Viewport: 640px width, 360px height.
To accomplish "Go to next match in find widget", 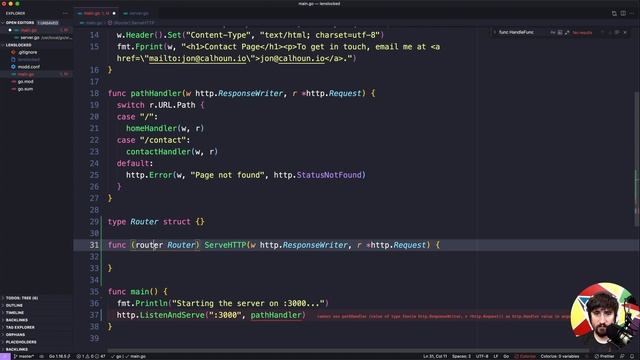I will (610, 32).
